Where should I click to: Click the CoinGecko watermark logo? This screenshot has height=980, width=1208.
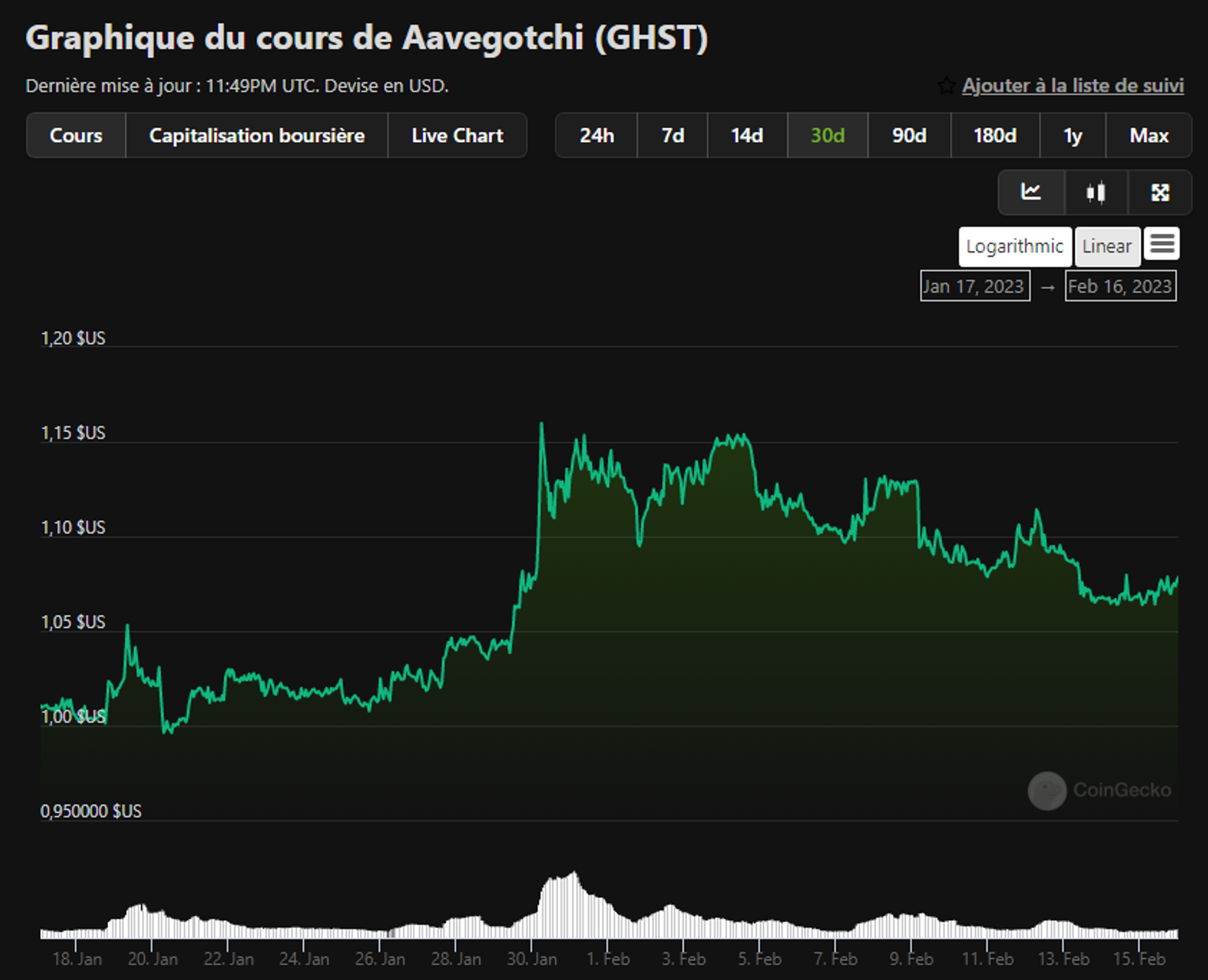point(1047,790)
